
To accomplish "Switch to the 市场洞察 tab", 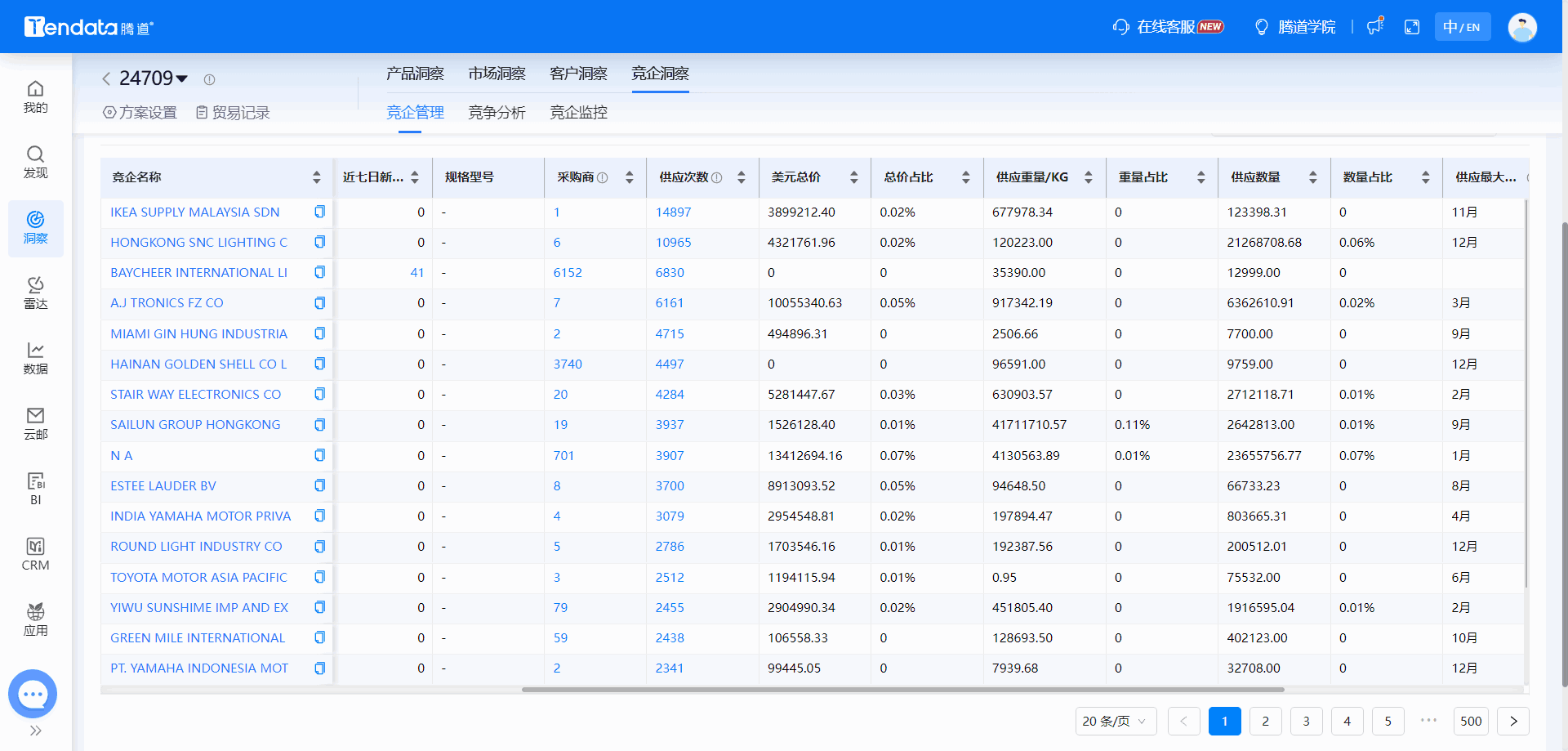I will [497, 73].
